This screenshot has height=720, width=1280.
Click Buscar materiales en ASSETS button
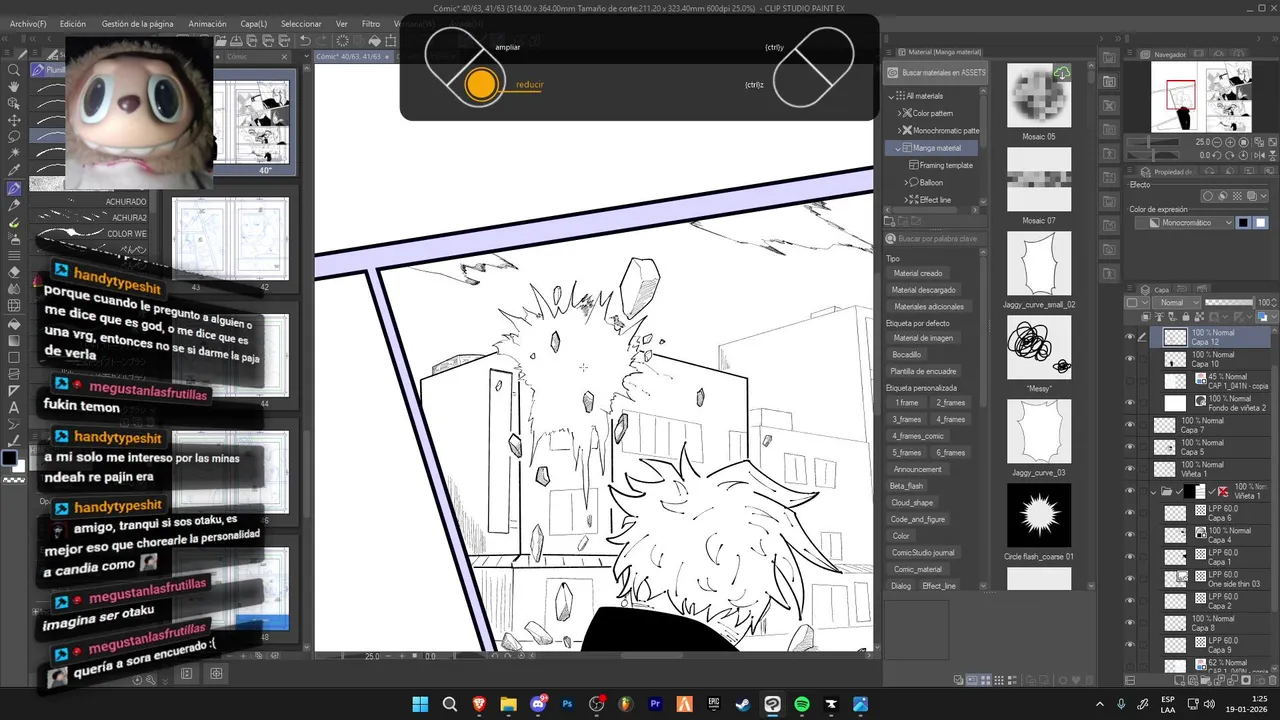coord(936,72)
